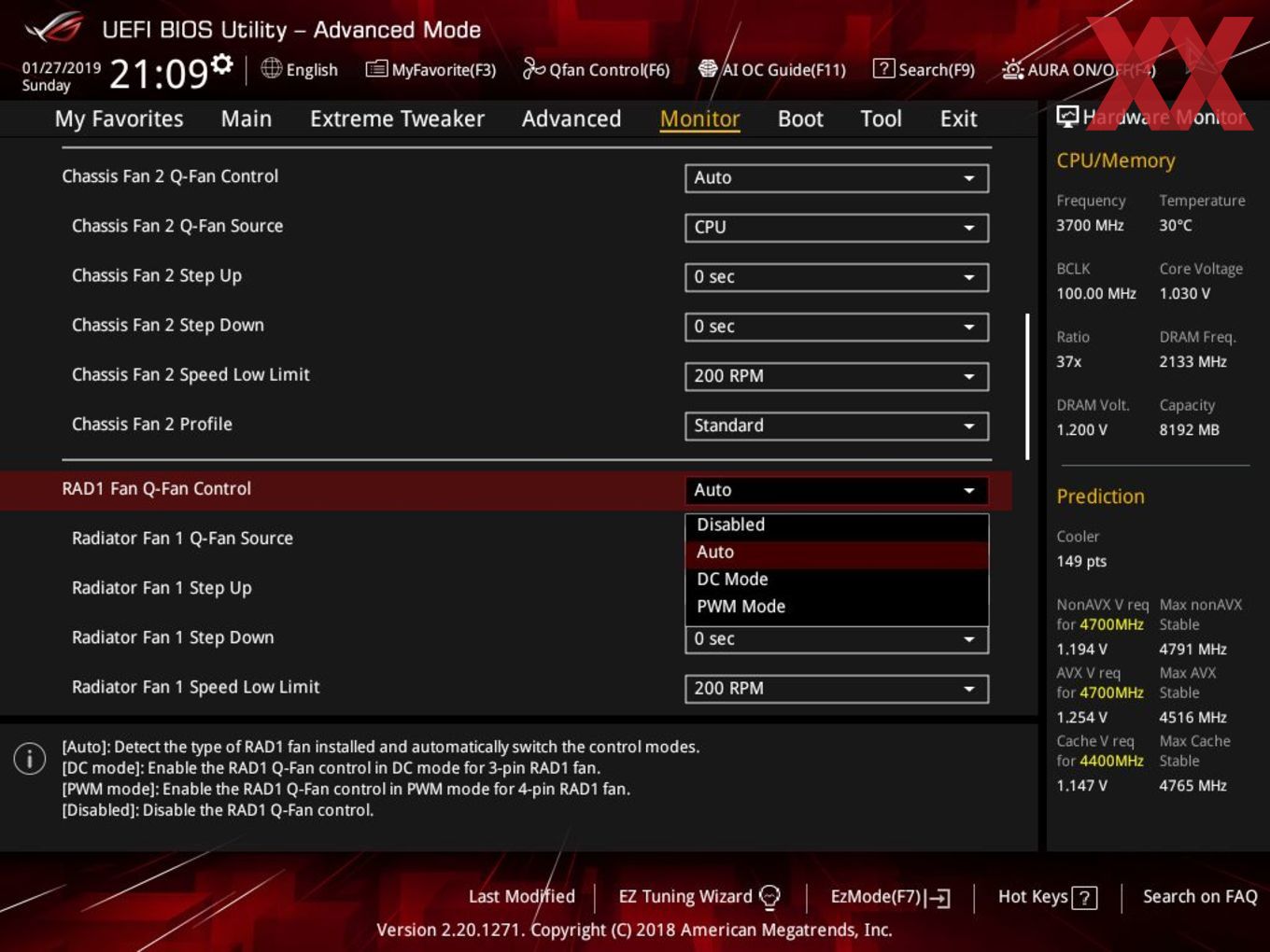
Task: Click the CPU/Memory section heading
Action: (x=1115, y=160)
